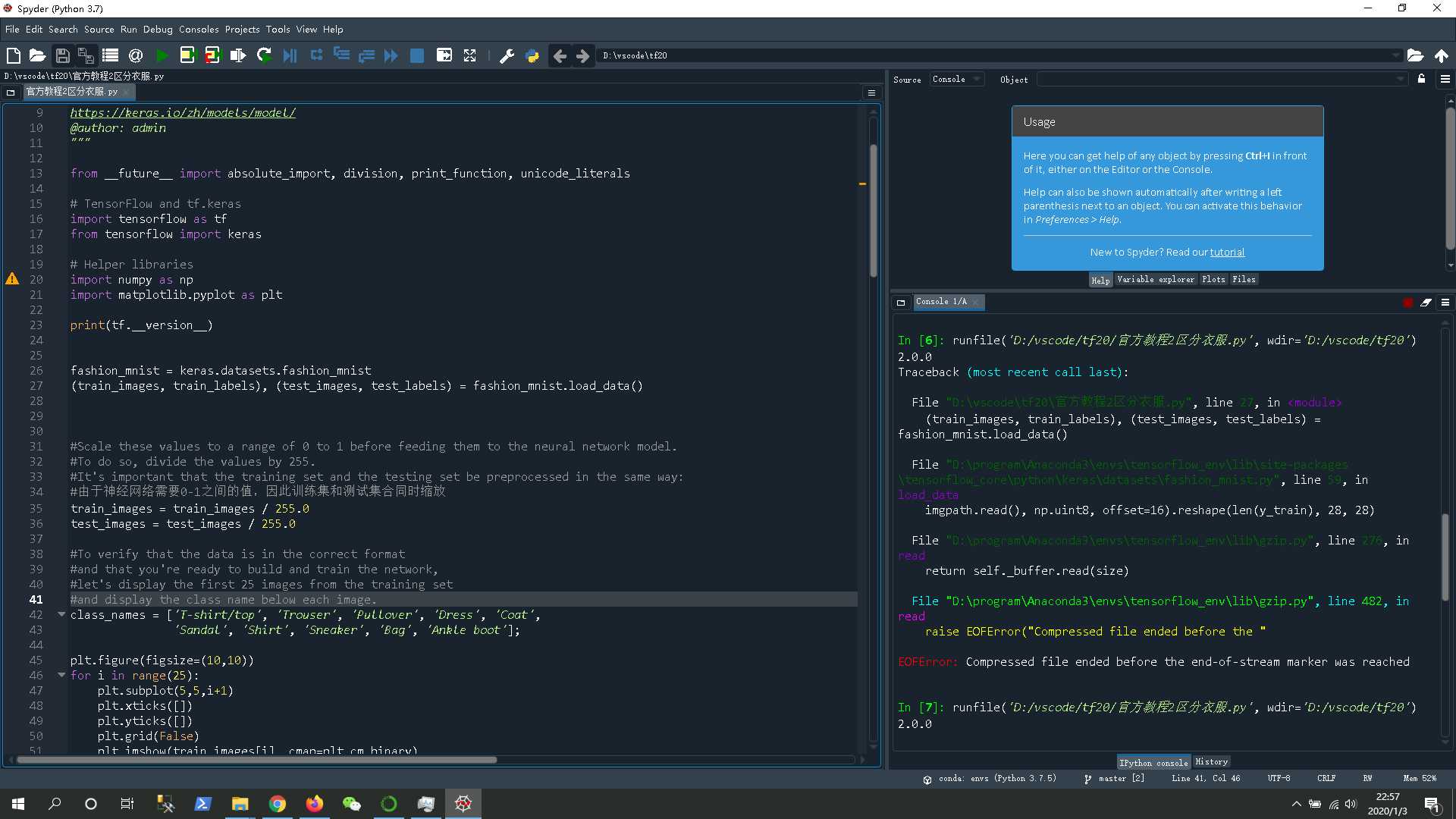The width and height of the screenshot is (1456, 819).
Task: Open the file list toolbar icon
Action: (x=111, y=55)
